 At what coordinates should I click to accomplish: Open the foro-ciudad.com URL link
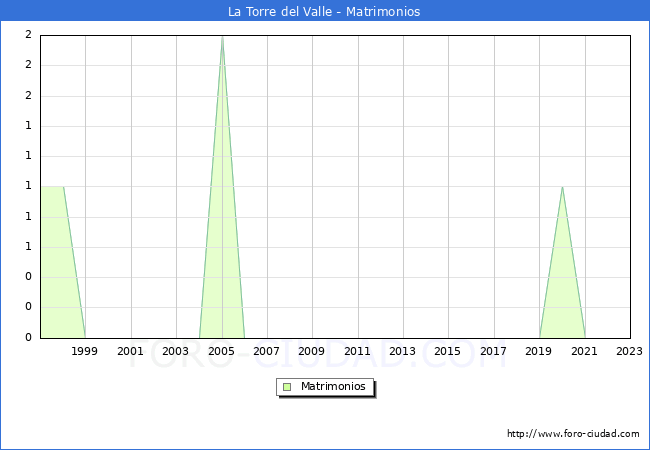tap(573, 434)
